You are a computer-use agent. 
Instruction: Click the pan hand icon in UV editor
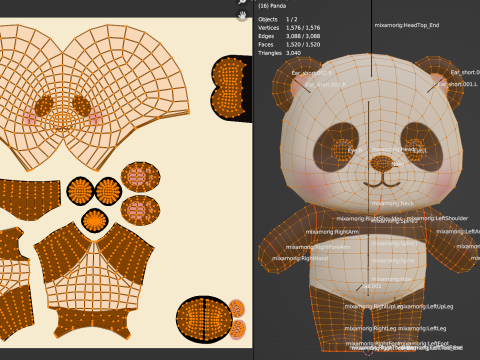(242, 15)
